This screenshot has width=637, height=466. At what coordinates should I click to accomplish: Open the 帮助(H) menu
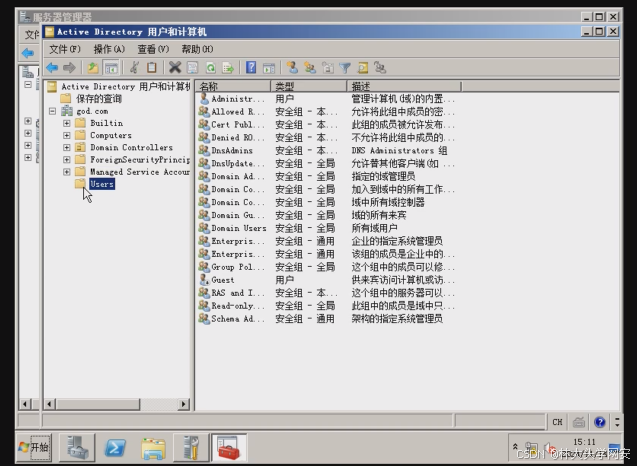tap(197, 49)
